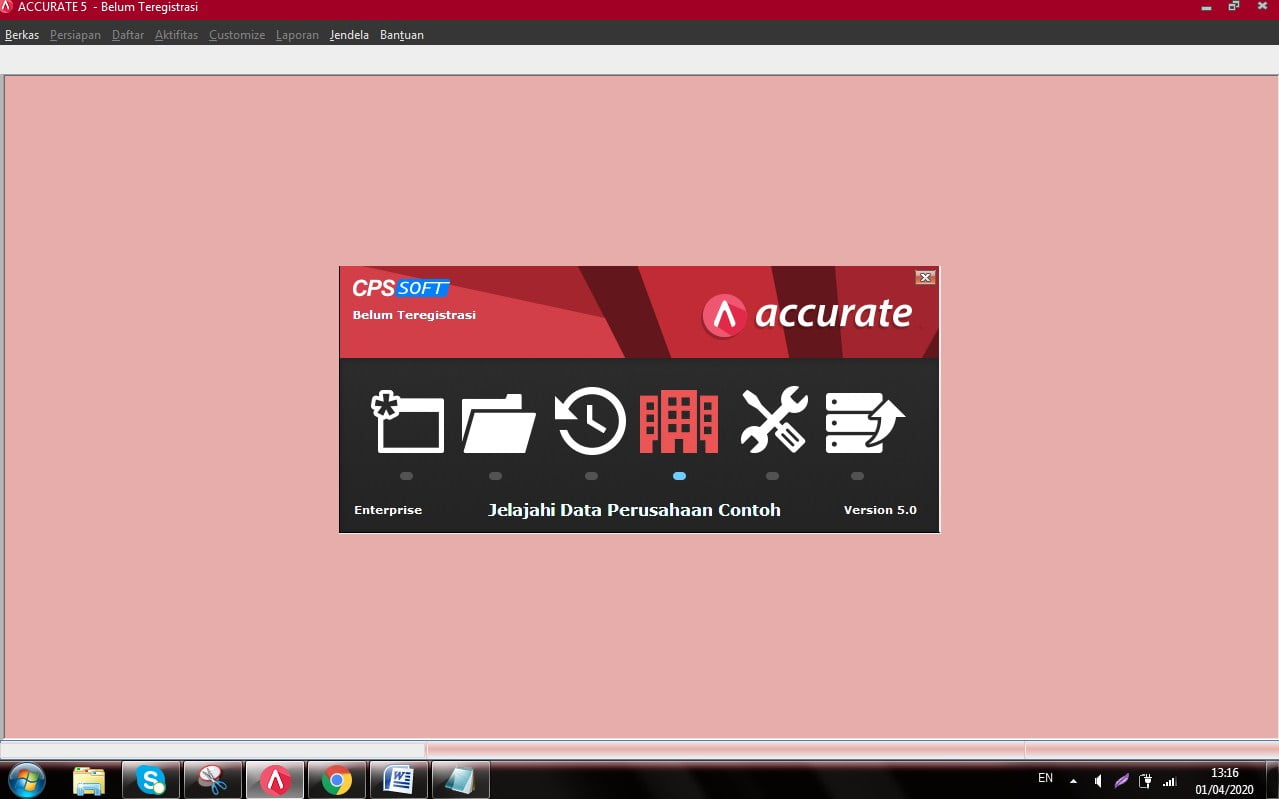Click the purple feather tray icon
1279x799 pixels.
pos(1122,780)
